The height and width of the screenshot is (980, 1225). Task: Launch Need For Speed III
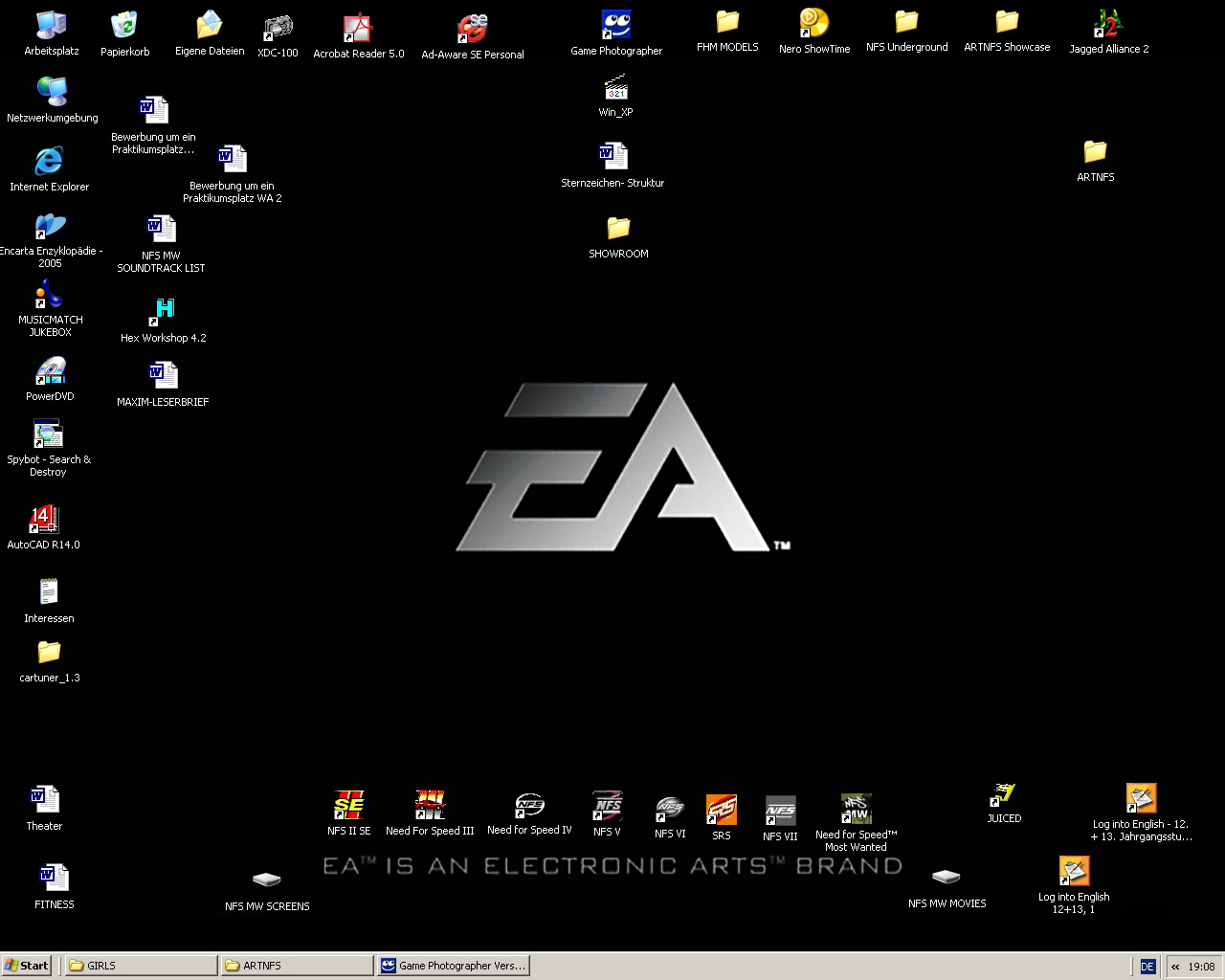point(430,804)
